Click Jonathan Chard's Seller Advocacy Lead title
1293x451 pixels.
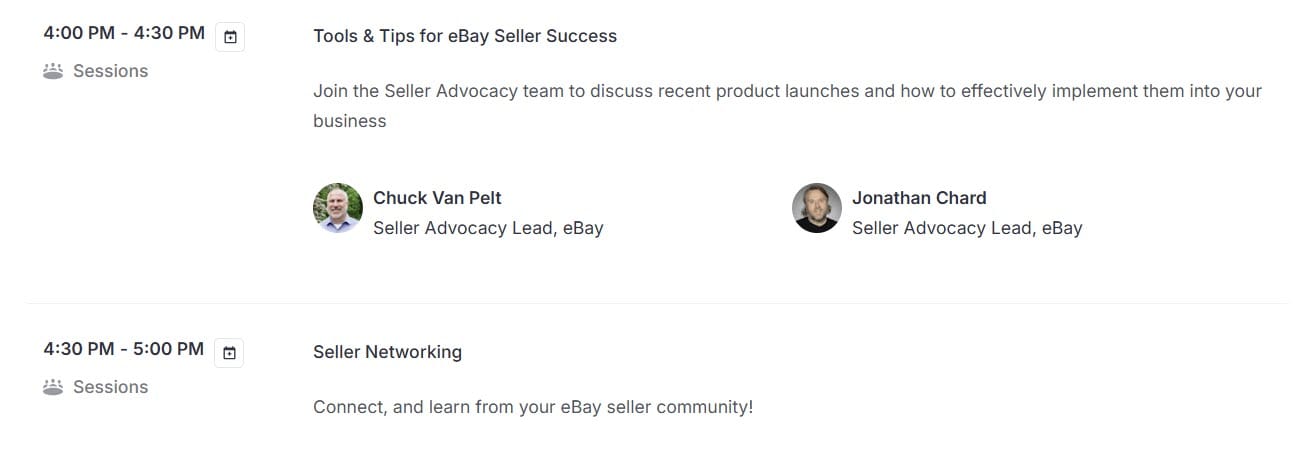967,228
